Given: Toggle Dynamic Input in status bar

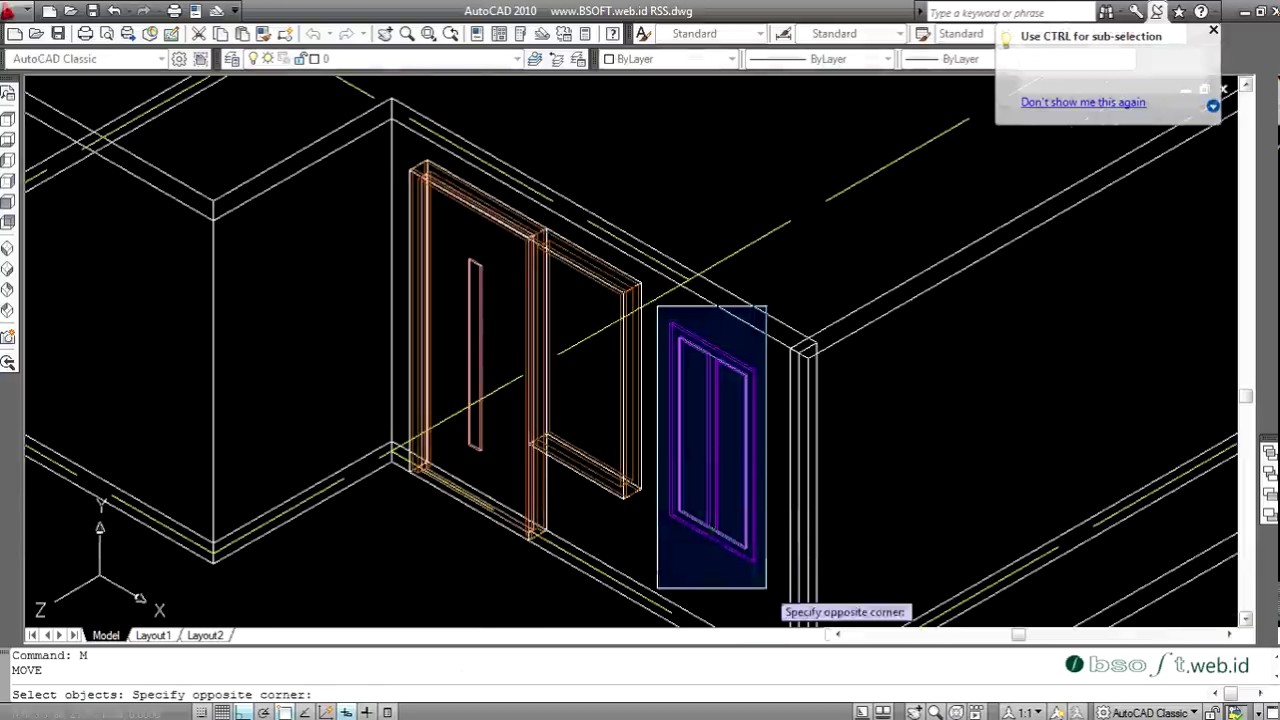Looking at the screenshot, I should pos(346,712).
